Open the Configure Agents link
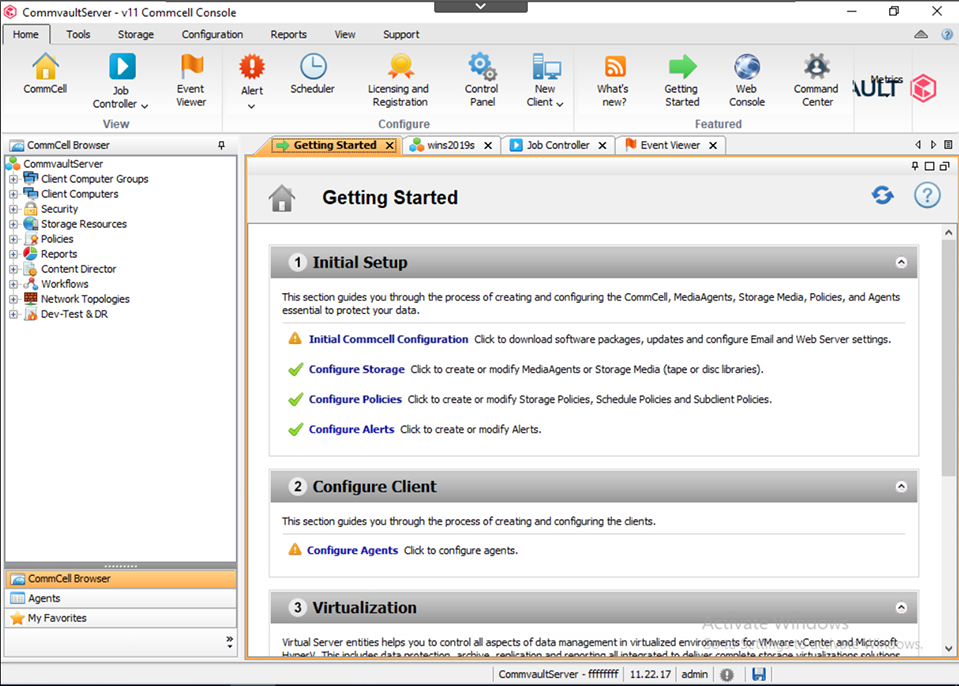Image resolution: width=959 pixels, height=686 pixels. click(352, 550)
